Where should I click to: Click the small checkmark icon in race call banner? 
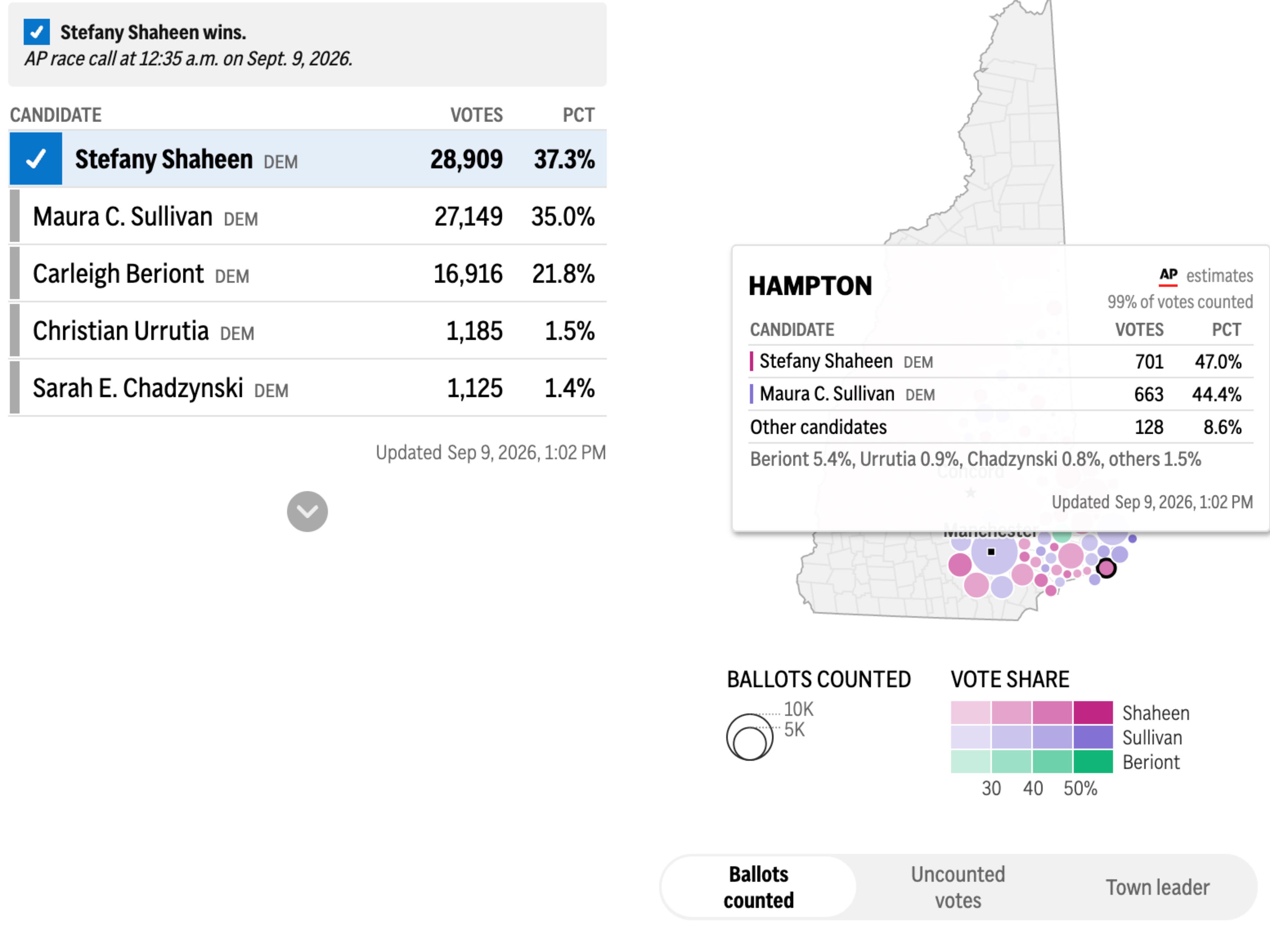(x=36, y=32)
